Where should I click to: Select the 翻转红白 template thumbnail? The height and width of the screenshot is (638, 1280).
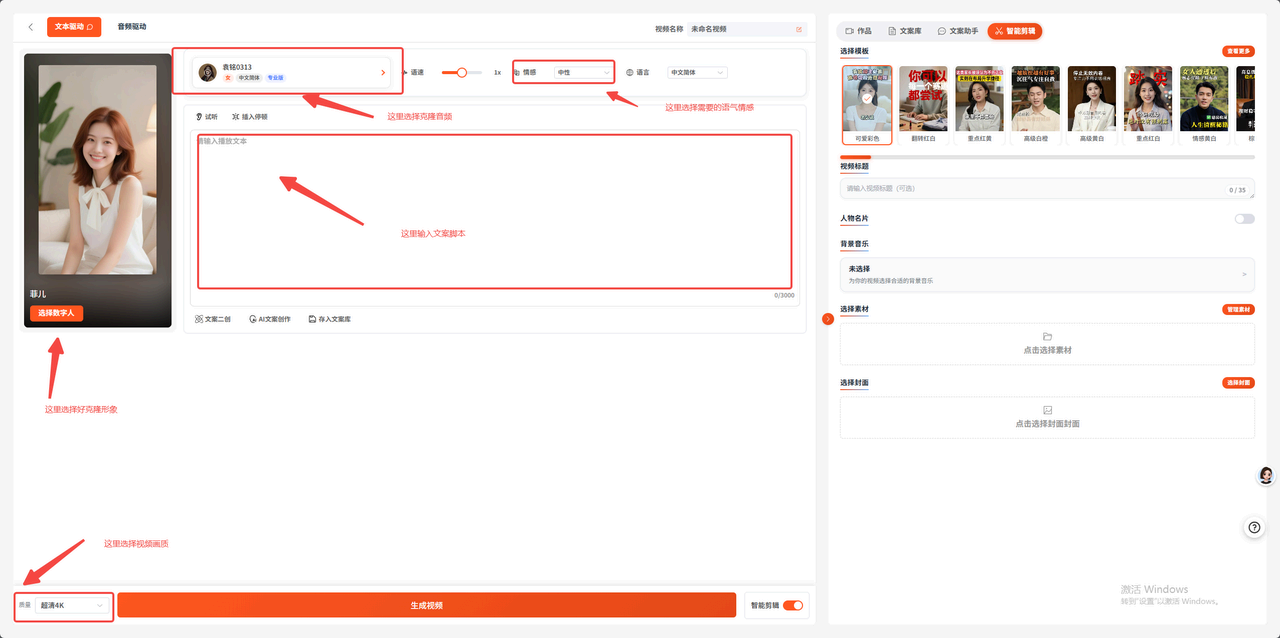(923, 104)
